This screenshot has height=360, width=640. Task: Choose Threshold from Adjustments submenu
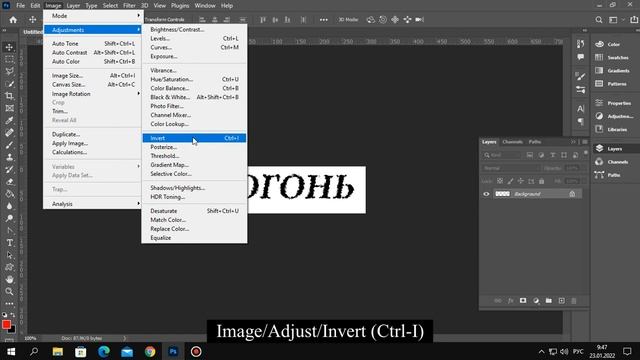(x=194, y=156)
